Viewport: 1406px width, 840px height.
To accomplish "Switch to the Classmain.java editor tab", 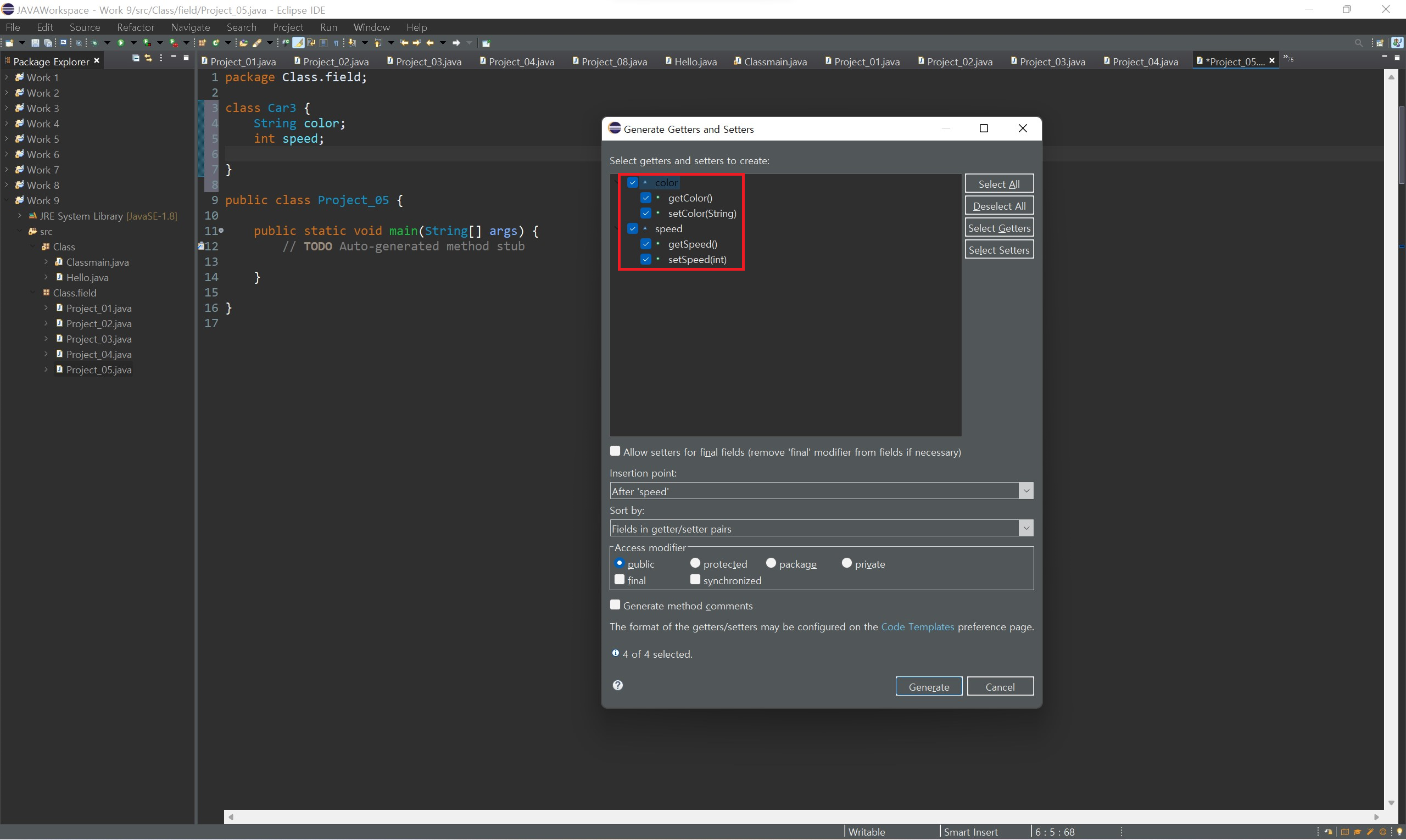I will (x=774, y=61).
